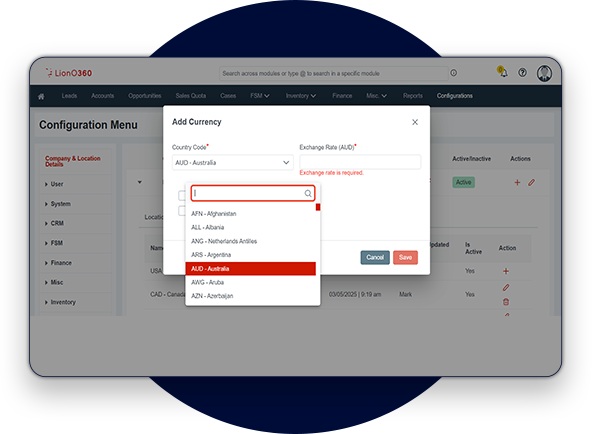Open the Country Code dropdown
Image resolution: width=592 pixels, height=434 pixels.
[x=233, y=163]
